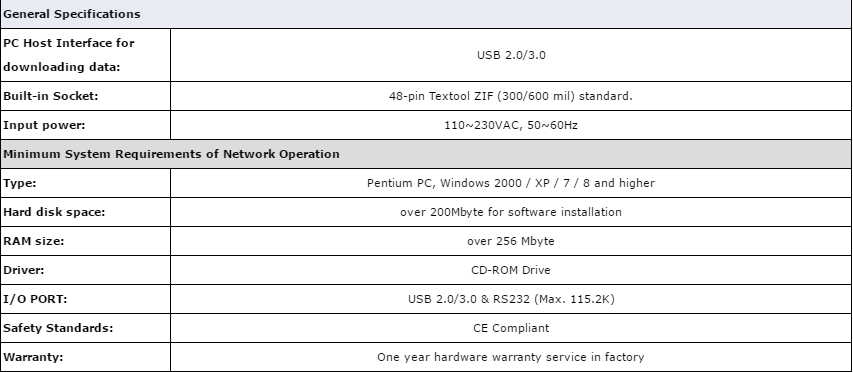
Task: Click the CE Compliant safety value
Action: click(511, 328)
